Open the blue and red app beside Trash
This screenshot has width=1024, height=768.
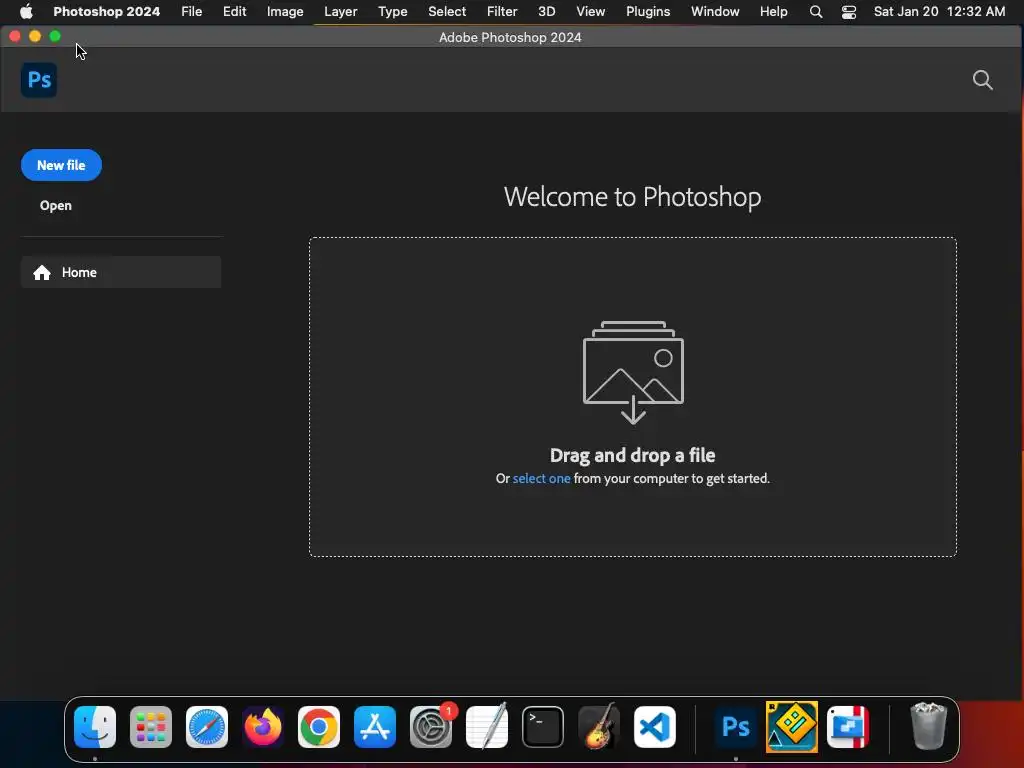click(848, 727)
